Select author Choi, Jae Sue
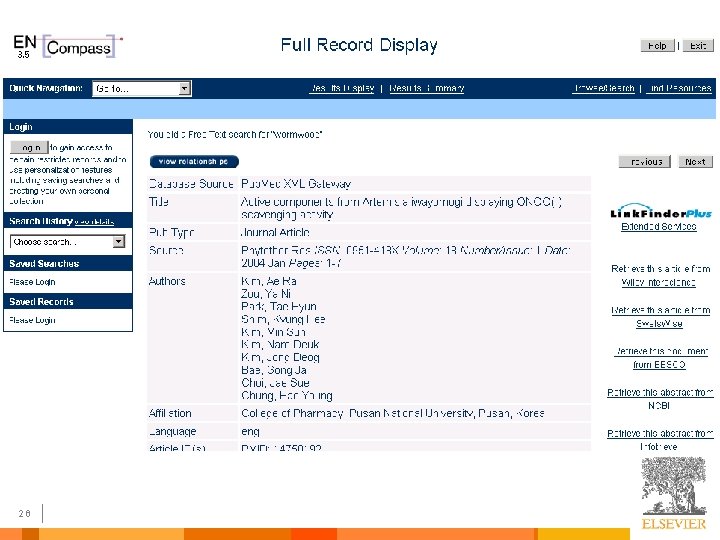Image resolution: width=720 pixels, height=540 pixels. (275, 383)
